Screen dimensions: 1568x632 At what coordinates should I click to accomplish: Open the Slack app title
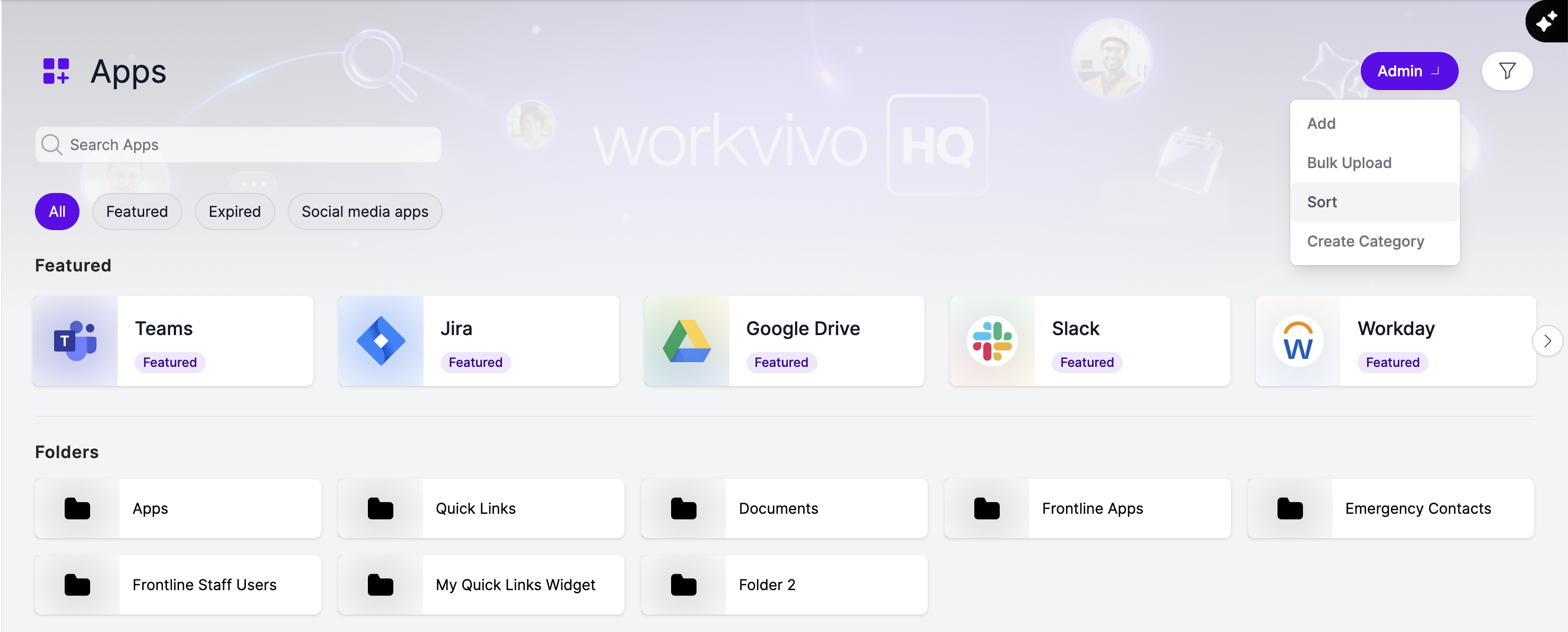point(1076,328)
